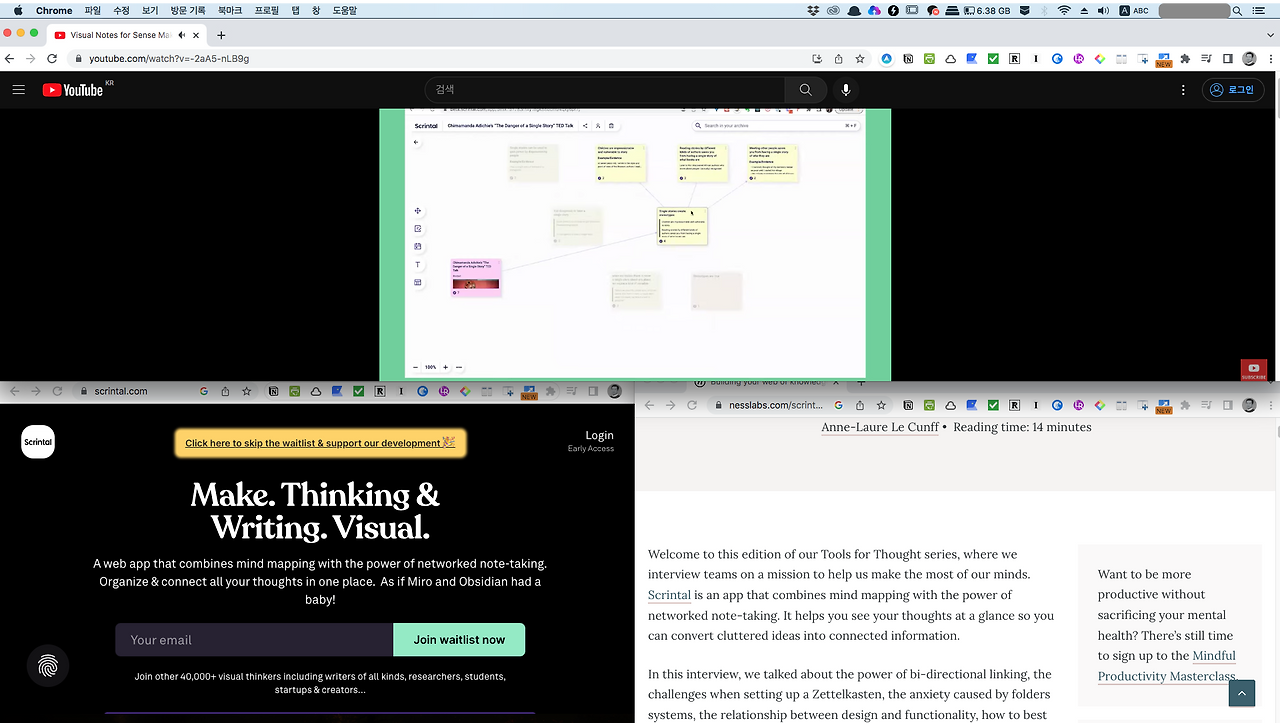The height and width of the screenshot is (723, 1280).
Task: Click the skip the waitlist banner link
Action: click(x=320, y=443)
